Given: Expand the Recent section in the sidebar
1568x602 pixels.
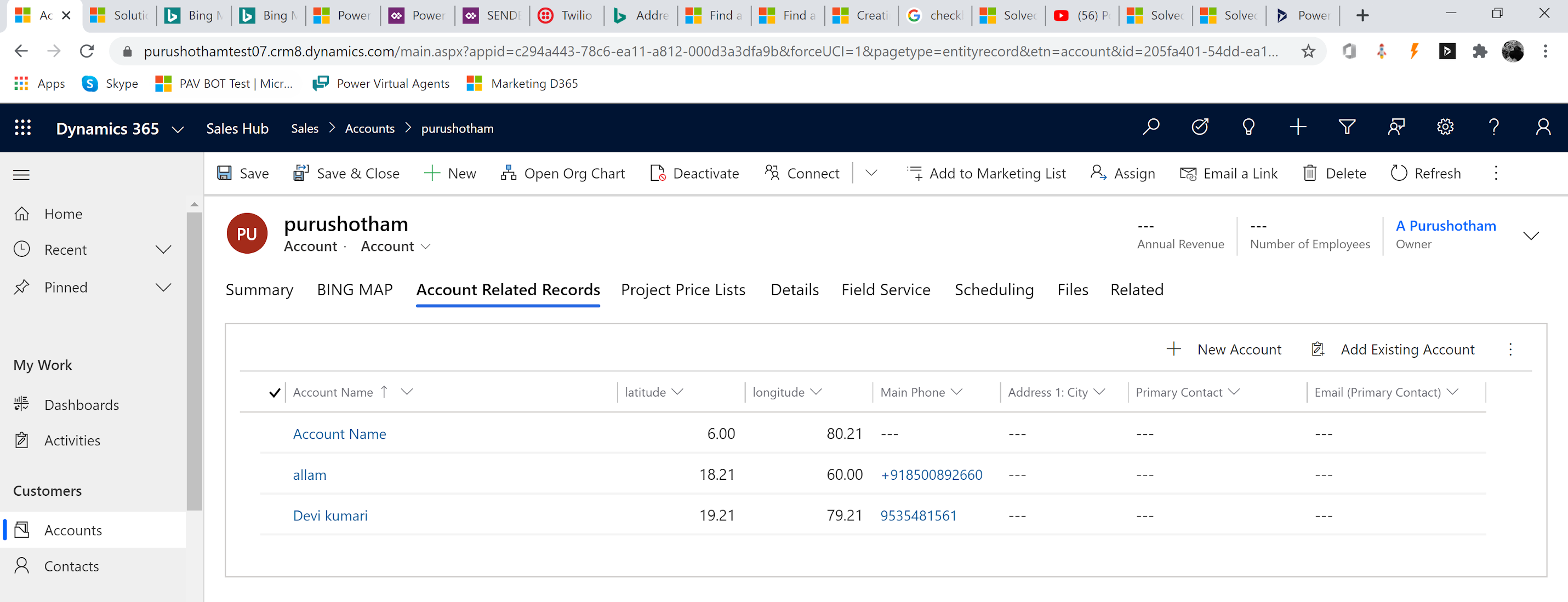Looking at the screenshot, I should tap(163, 249).
